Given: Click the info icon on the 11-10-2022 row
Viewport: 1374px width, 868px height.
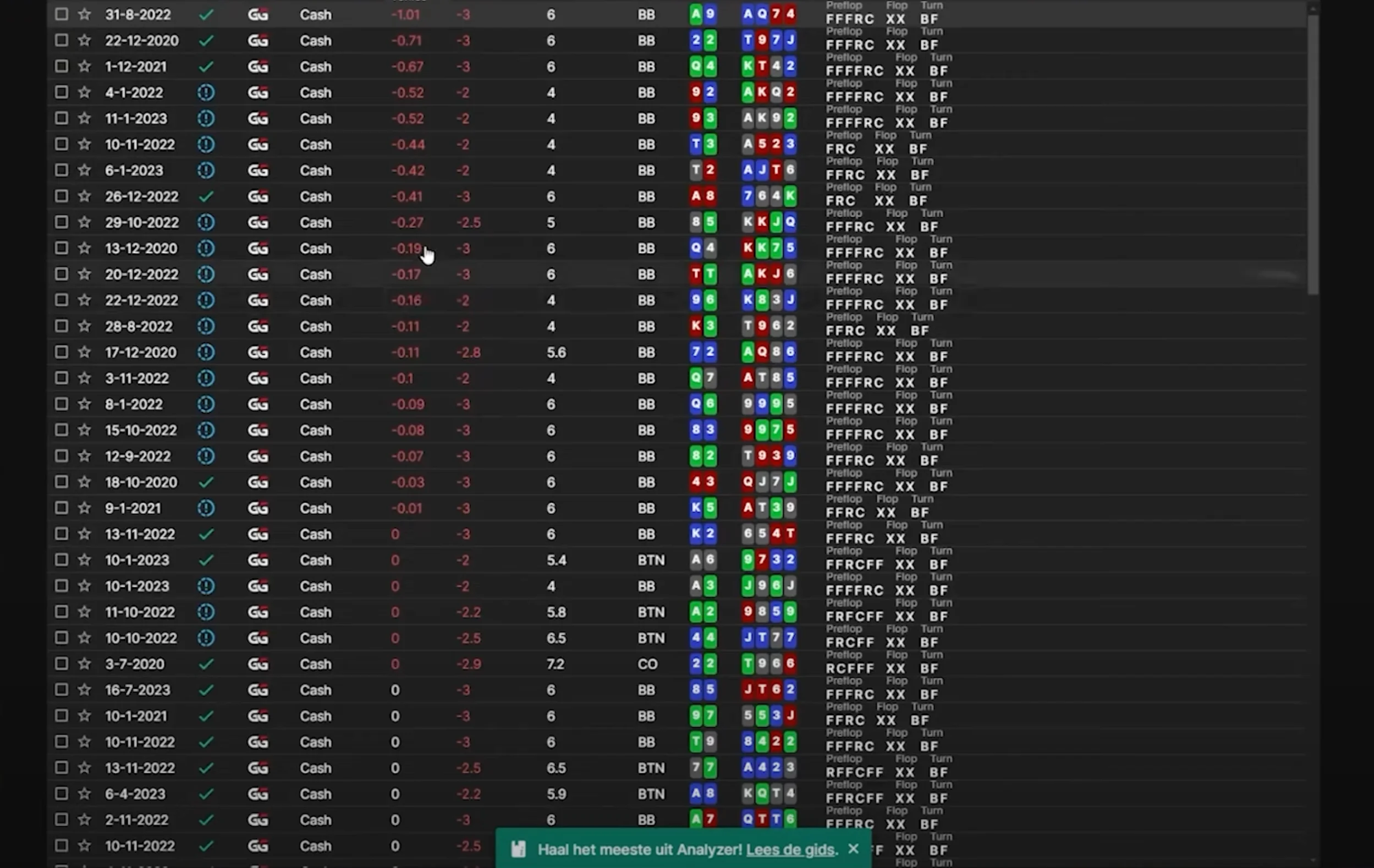Looking at the screenshot, I should pos(206,612).
